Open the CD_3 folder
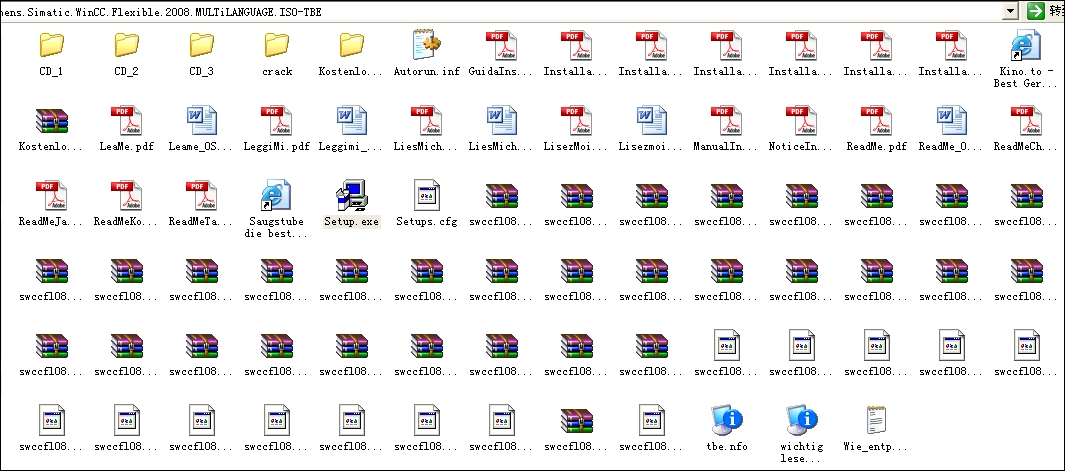 point(201,45)
